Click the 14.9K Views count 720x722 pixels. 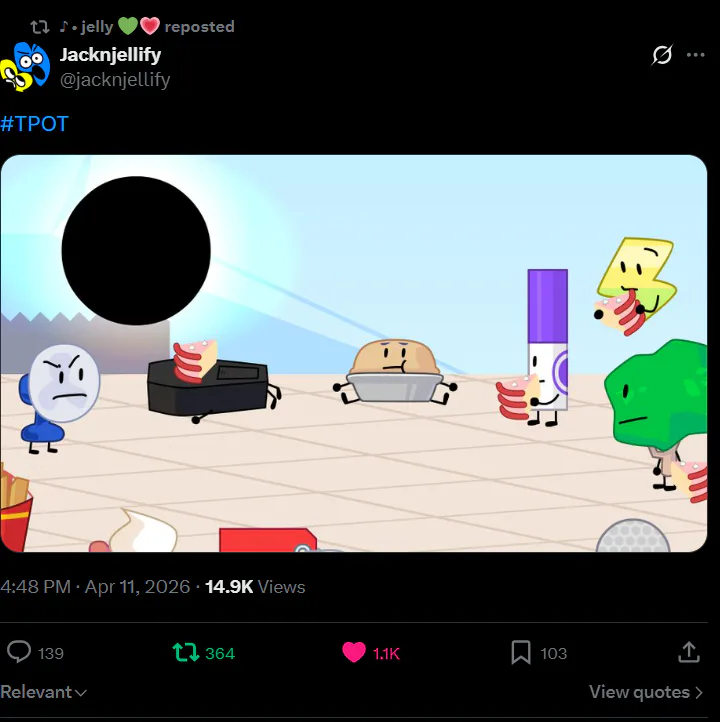click(255, 587)
